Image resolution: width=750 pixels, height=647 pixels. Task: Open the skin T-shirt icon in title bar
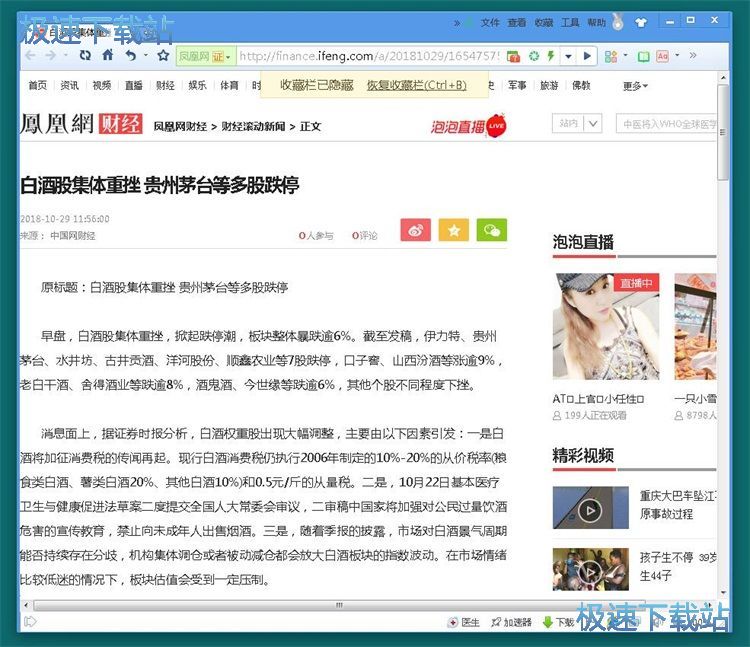tap(641, 22)
